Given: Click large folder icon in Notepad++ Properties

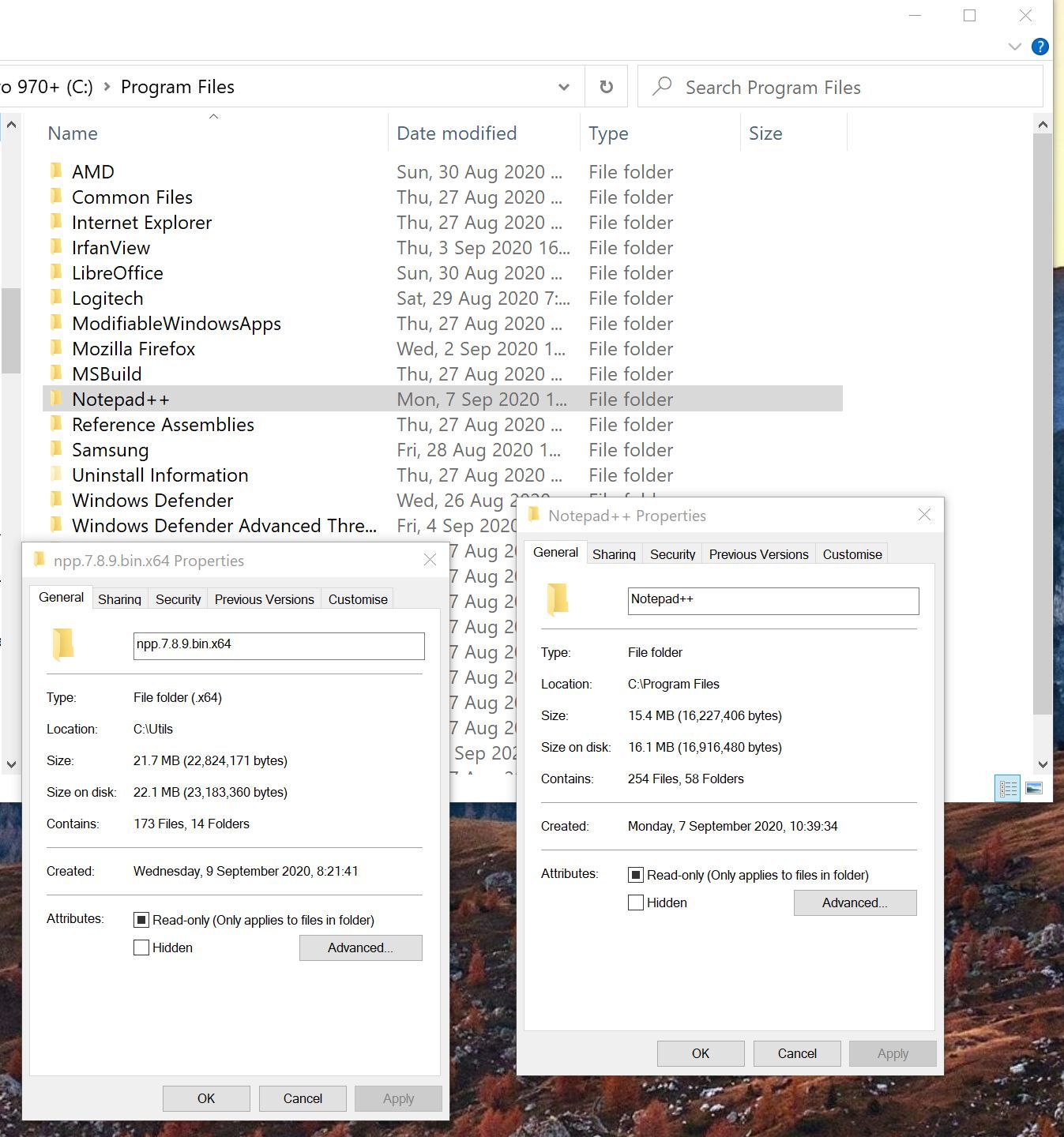Looking at the screenshot, I should pyautogui.click(x=558, y=599).
